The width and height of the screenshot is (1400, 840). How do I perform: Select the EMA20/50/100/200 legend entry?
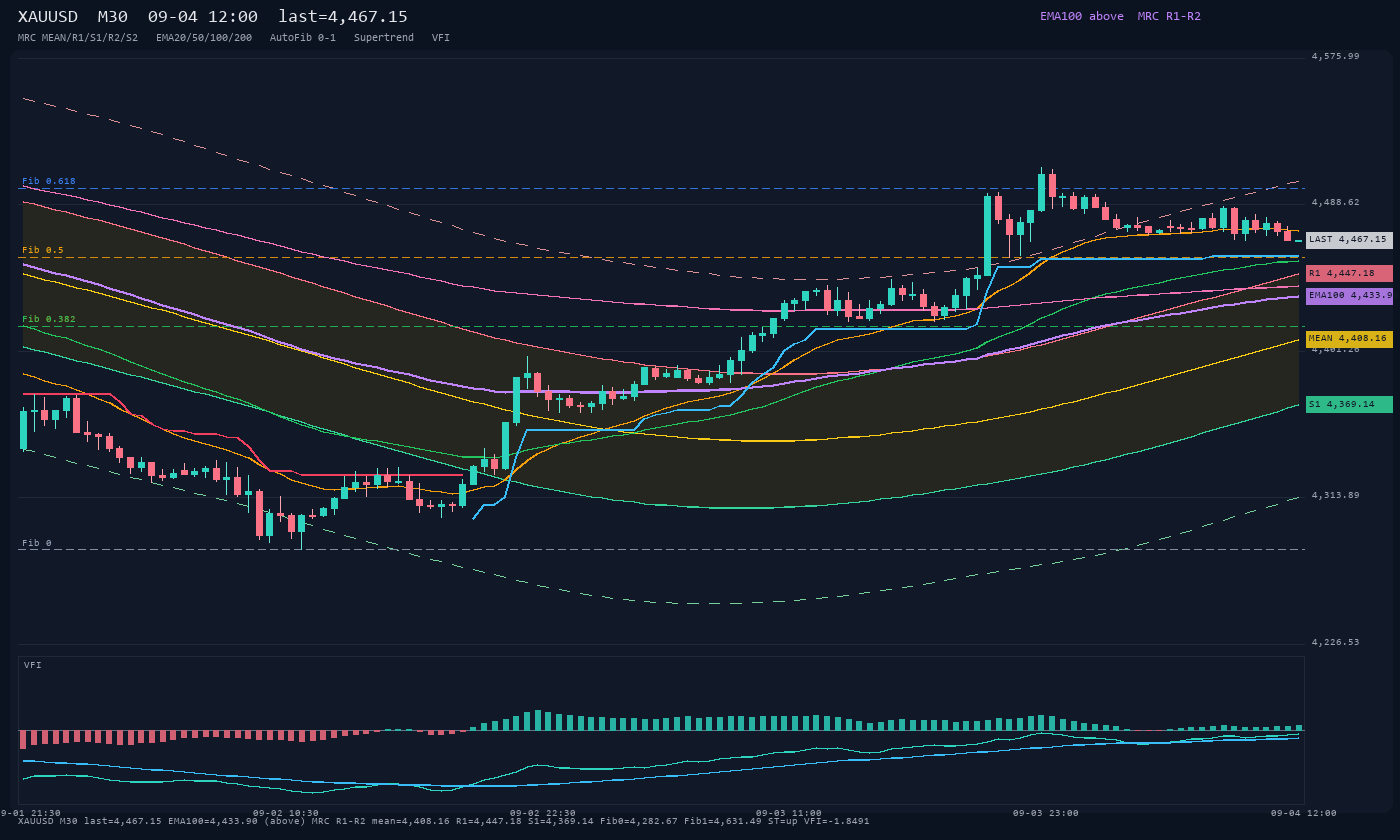(x=204, y=37)
